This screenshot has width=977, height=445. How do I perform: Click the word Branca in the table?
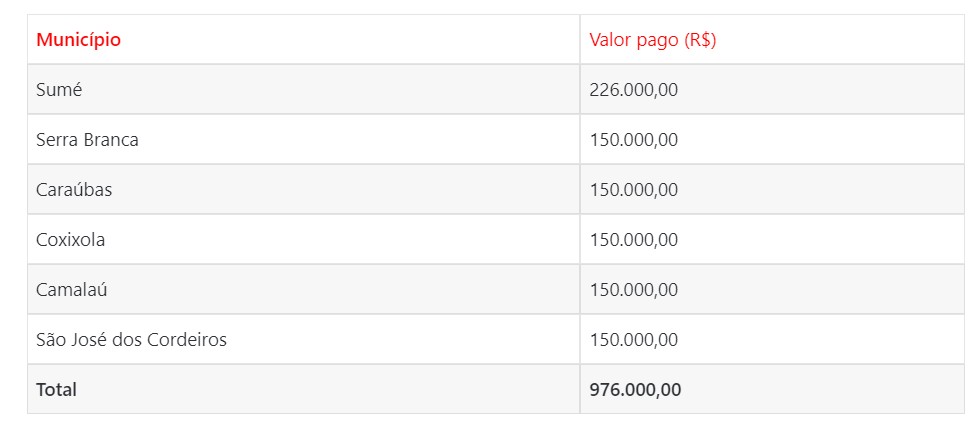click(111, 140)
